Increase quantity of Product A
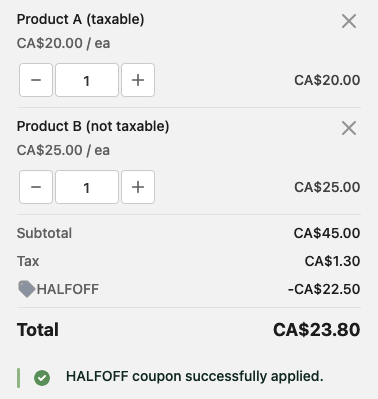The width and height of the screenshot is (378, 399). 138,80
